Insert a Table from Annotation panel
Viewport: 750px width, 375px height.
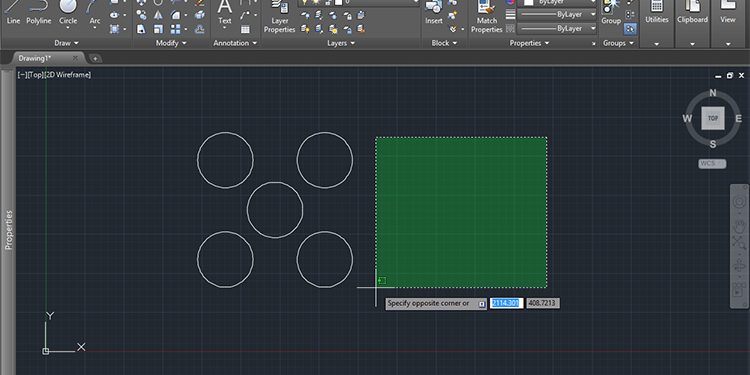coord(245,29)
